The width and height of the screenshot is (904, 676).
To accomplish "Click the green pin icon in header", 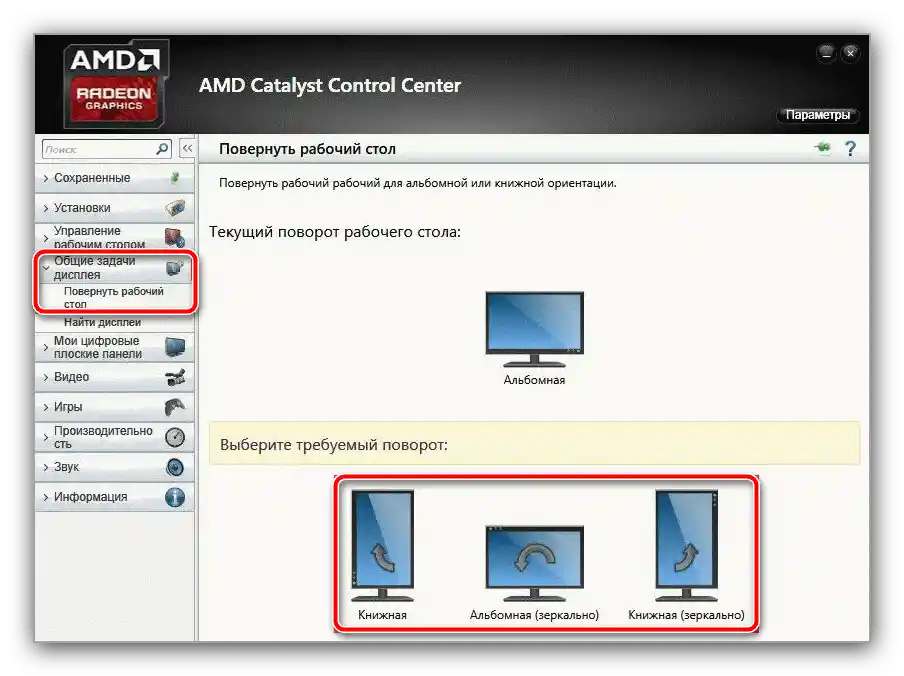I will (823, 148).
